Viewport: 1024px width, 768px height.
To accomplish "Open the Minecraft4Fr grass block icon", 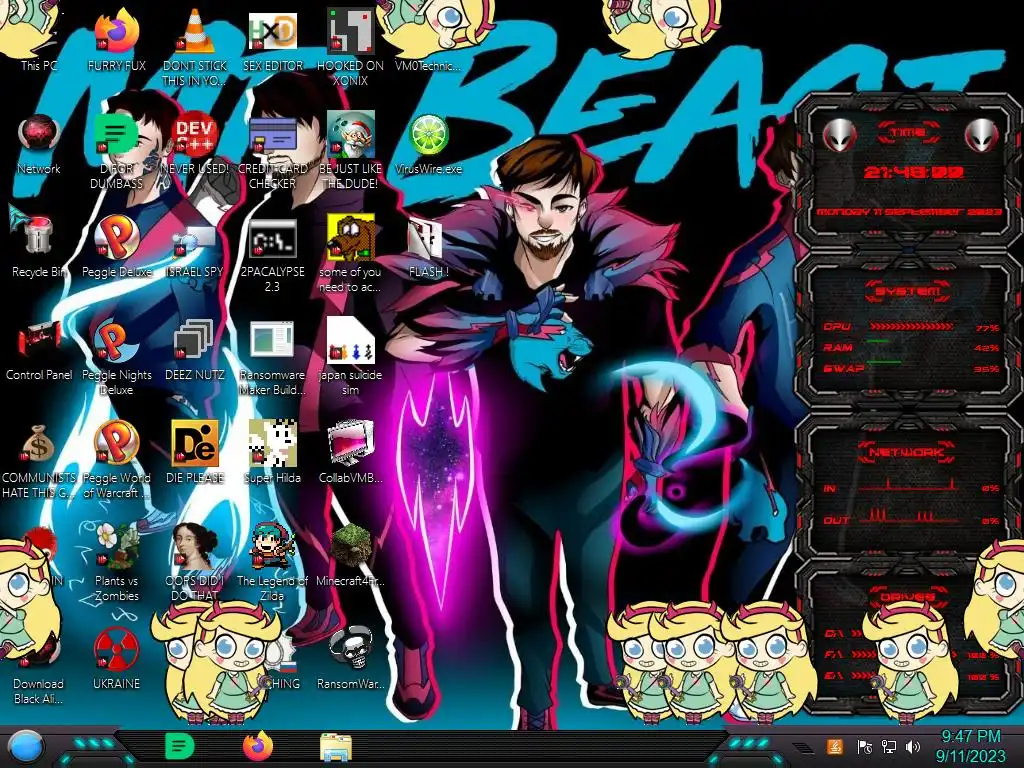I will pos(351,555).
